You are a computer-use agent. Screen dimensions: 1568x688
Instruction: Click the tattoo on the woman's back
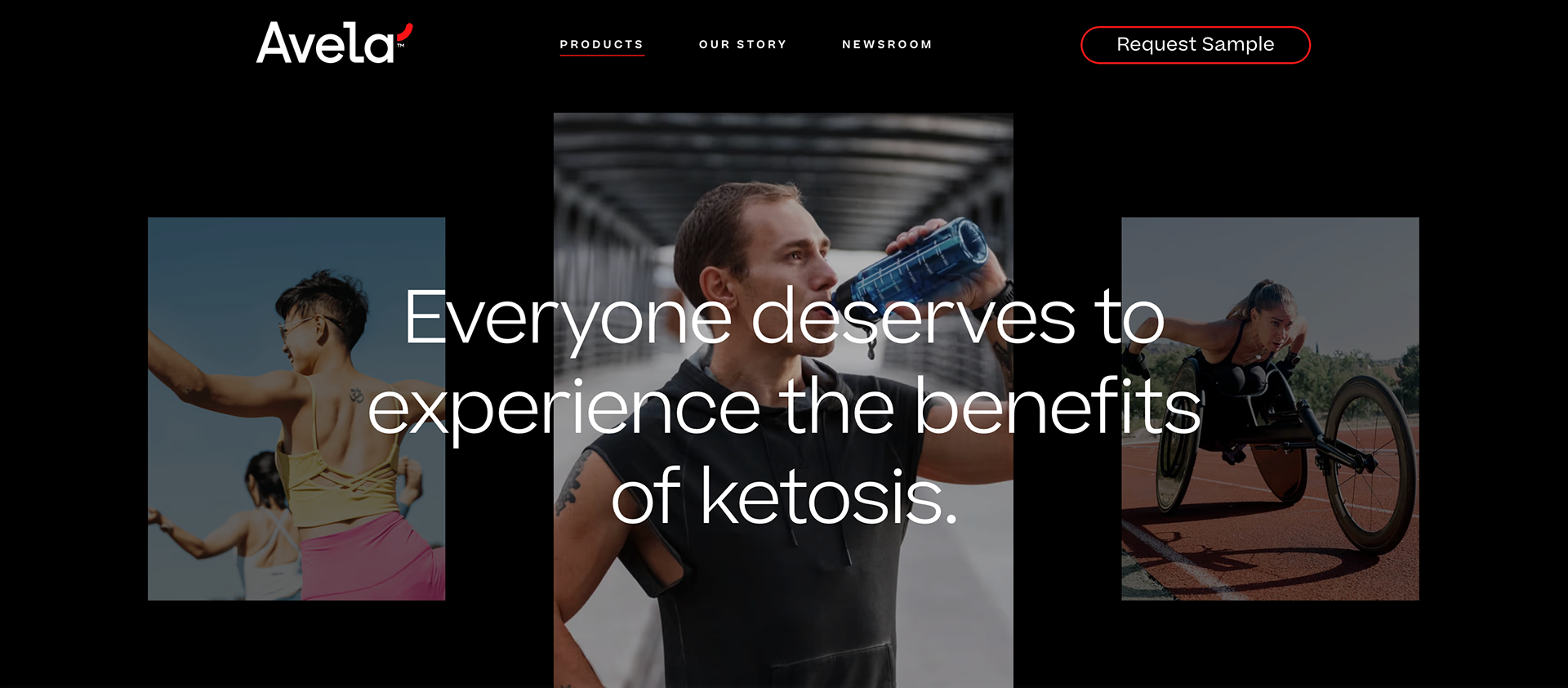[356, 395]
